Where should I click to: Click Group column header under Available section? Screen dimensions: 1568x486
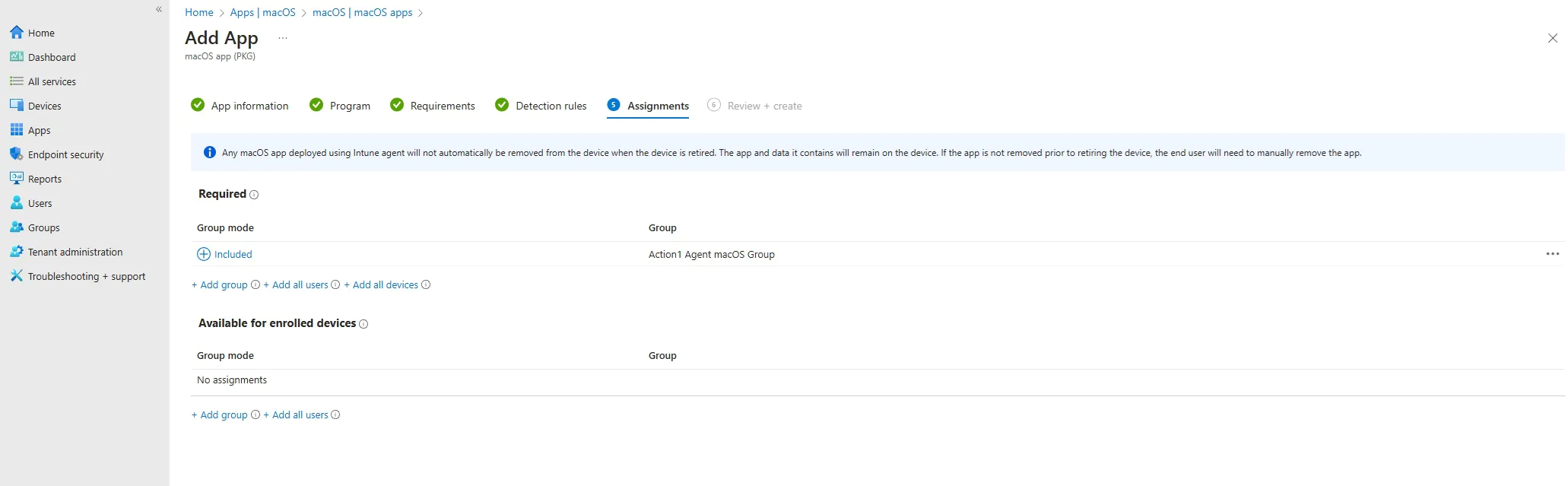662,355
